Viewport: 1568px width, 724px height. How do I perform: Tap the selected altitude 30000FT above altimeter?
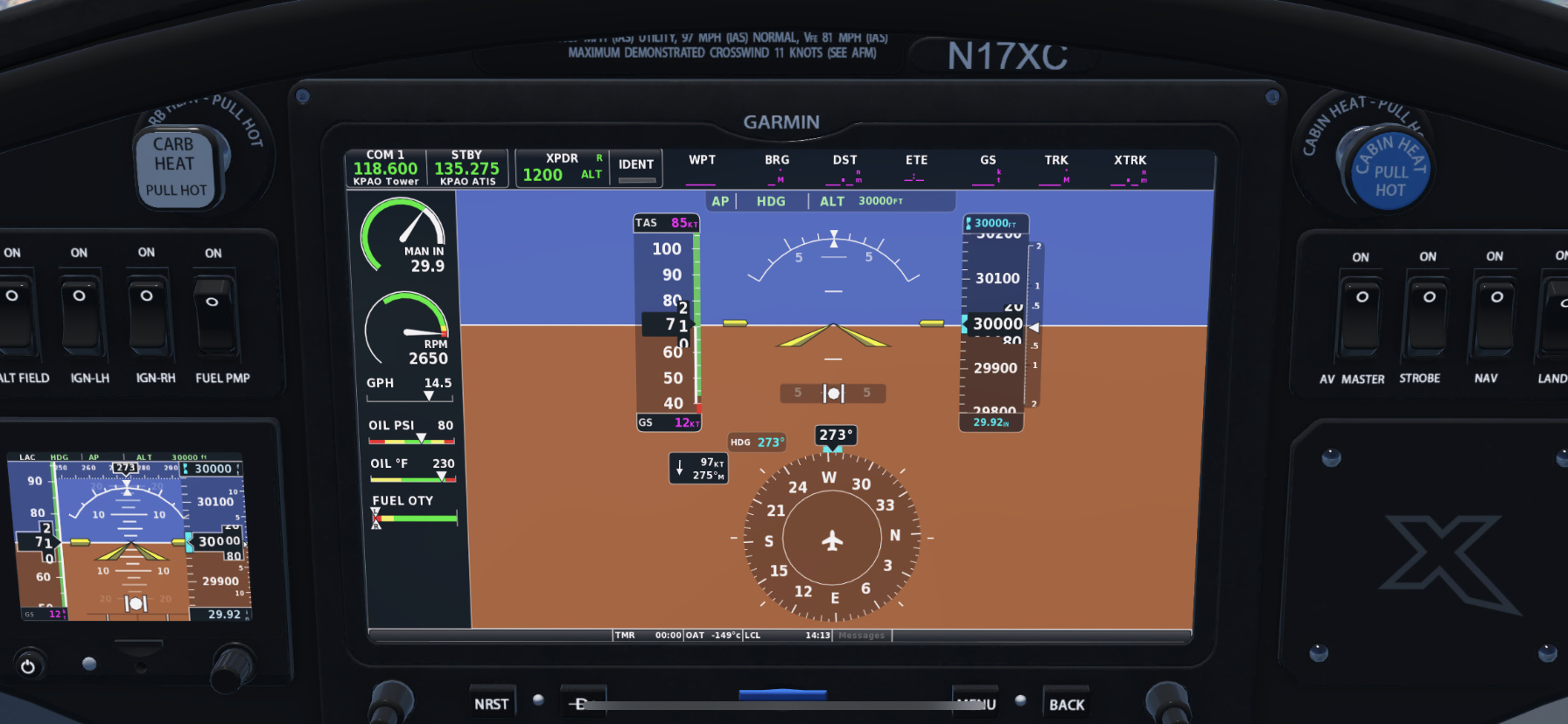(x=996, y=223)
